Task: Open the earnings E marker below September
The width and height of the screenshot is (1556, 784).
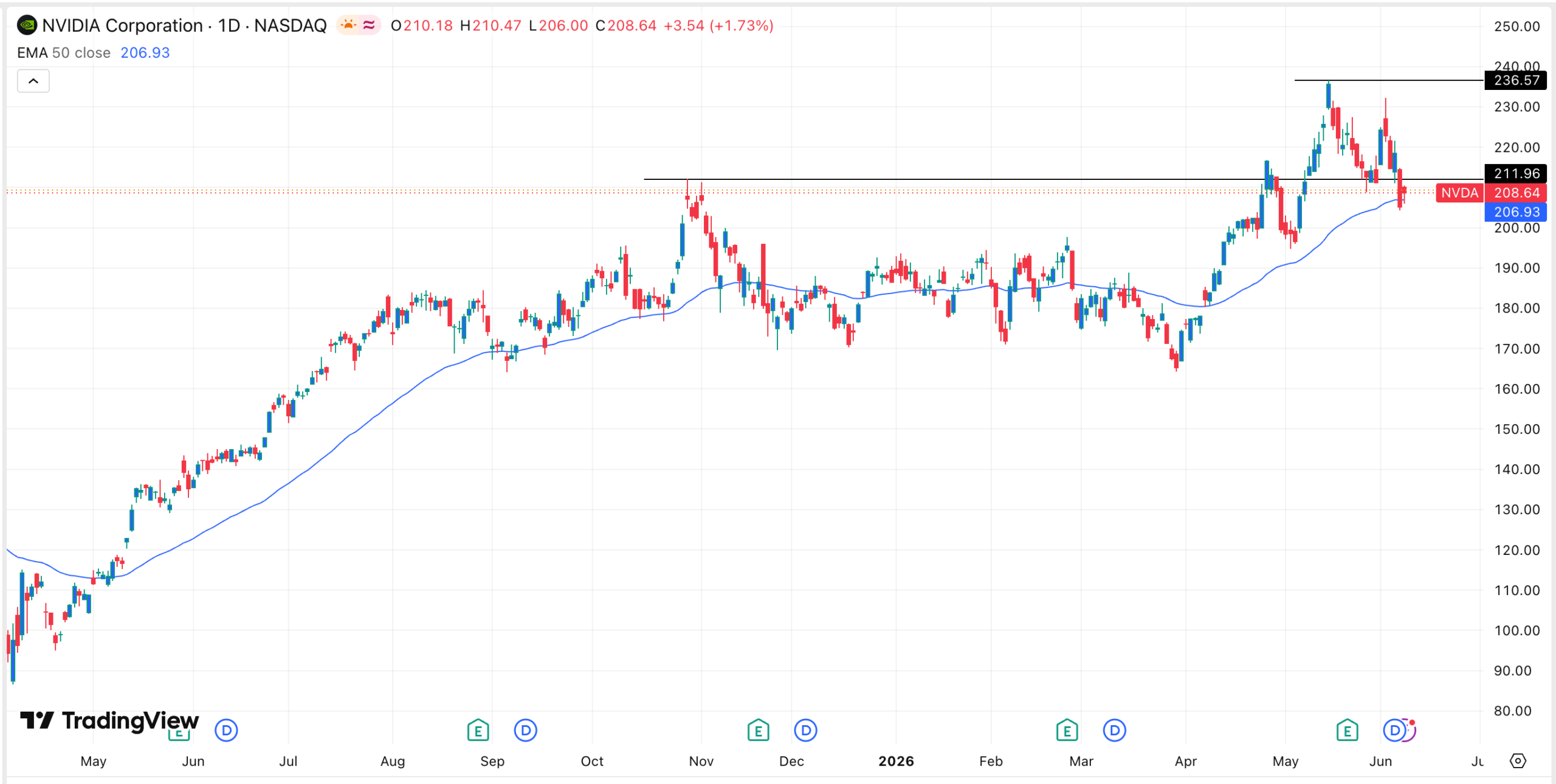Action: tap(478, 731)
